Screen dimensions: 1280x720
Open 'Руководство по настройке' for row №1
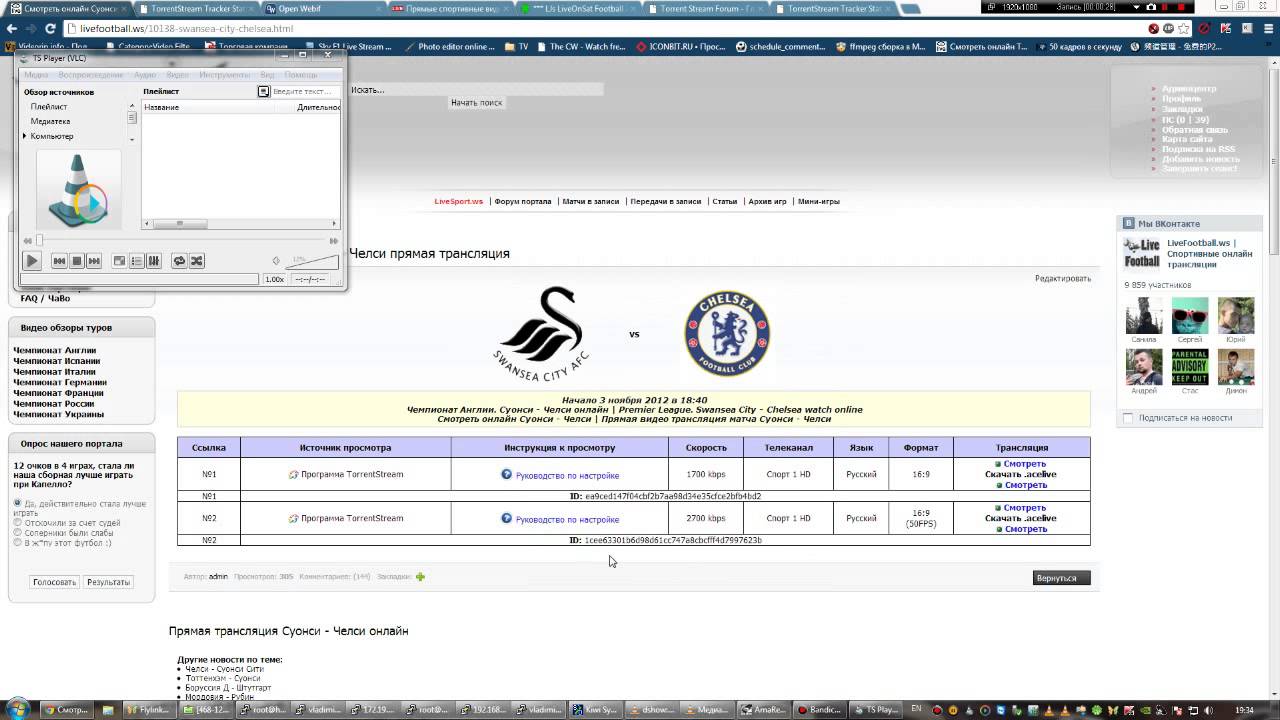tap(567, 475)
